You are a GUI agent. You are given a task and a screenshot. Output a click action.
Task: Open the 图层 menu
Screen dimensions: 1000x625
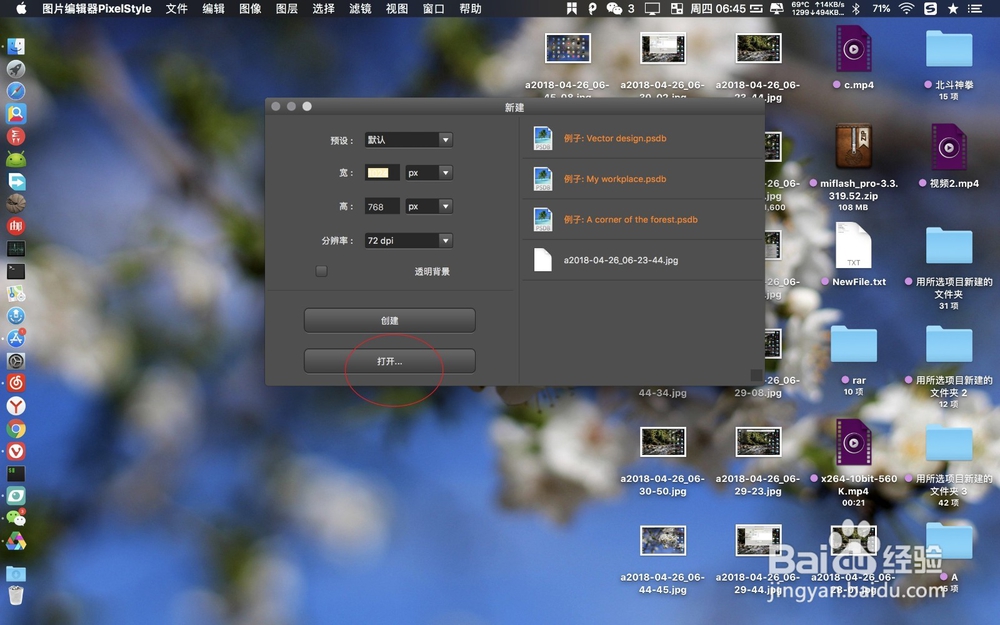click(x=287, y=9)
